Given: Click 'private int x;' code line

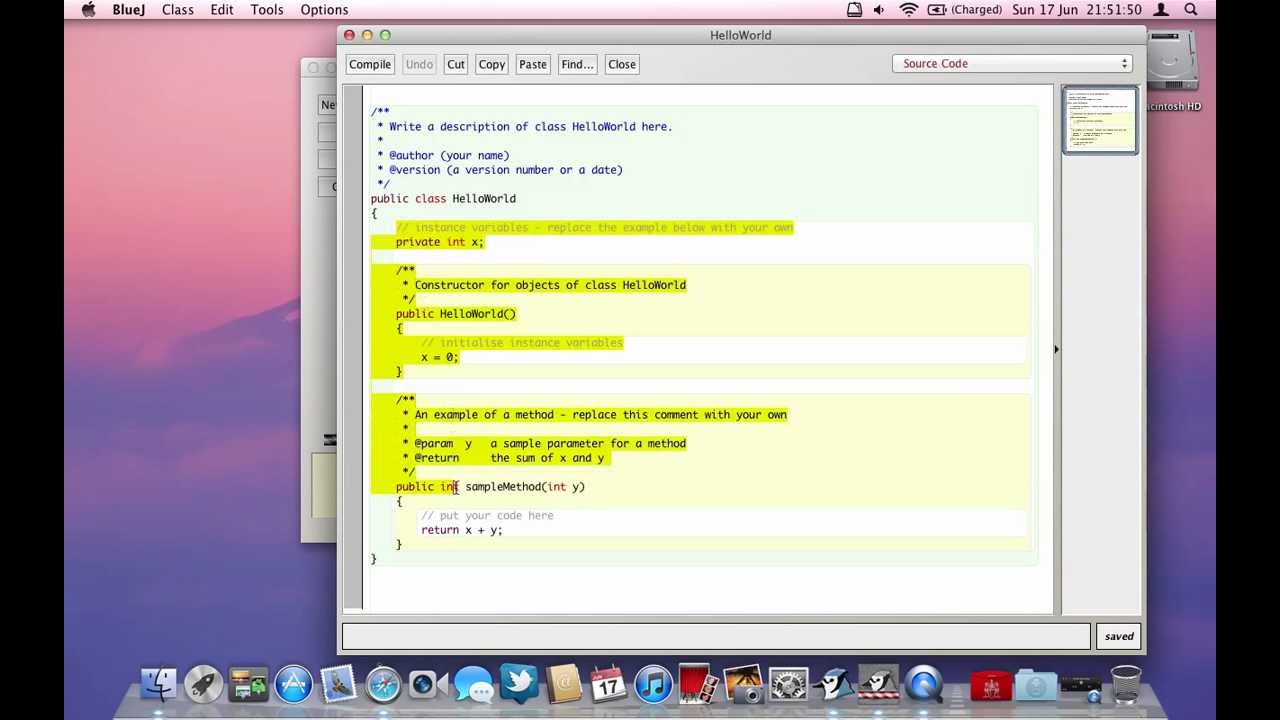Looking at the screenshot, I should pos(439,242).
